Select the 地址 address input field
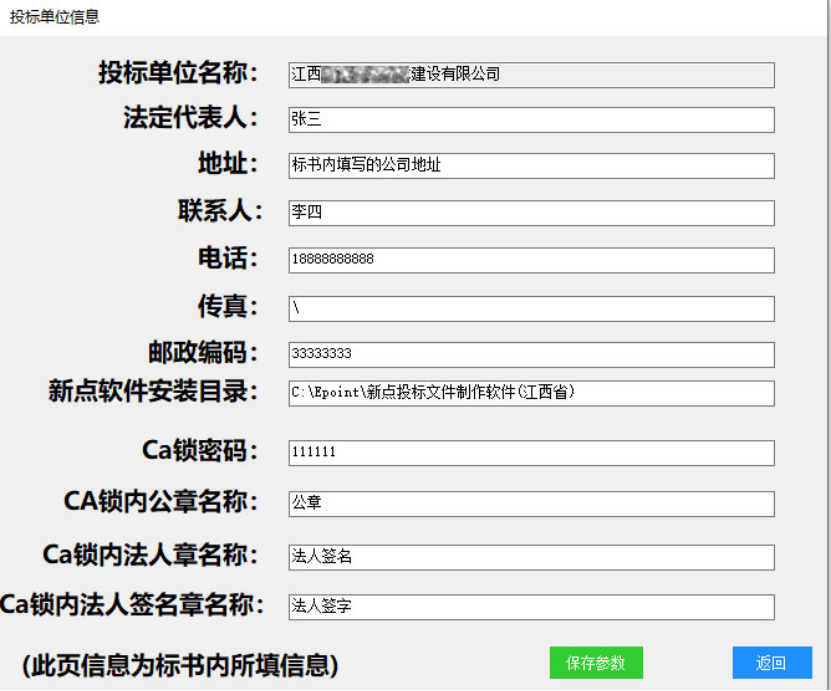This screenshot has height=691, width=831. [530, 166]
